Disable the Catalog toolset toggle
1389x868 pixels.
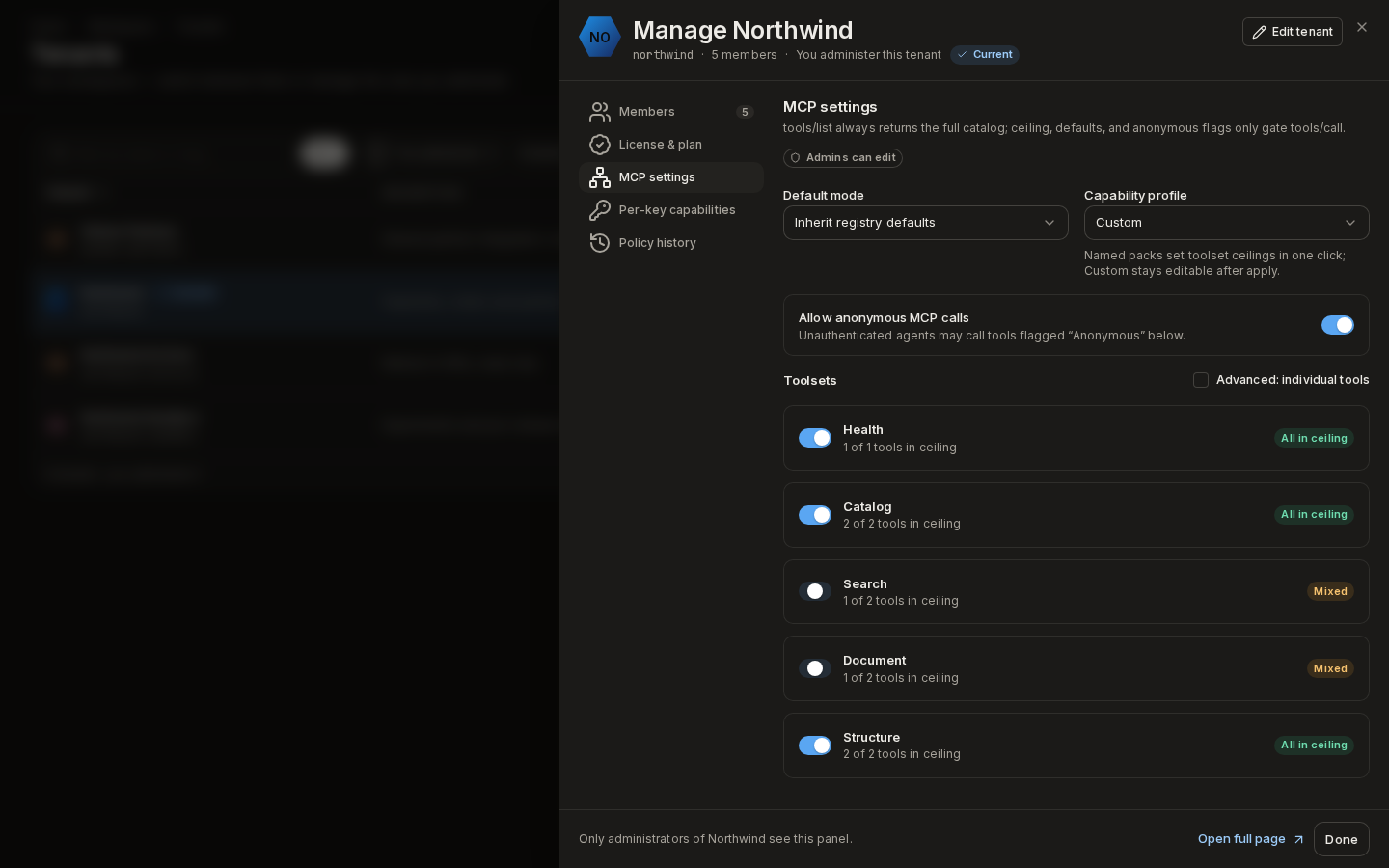tap(815, 515)
